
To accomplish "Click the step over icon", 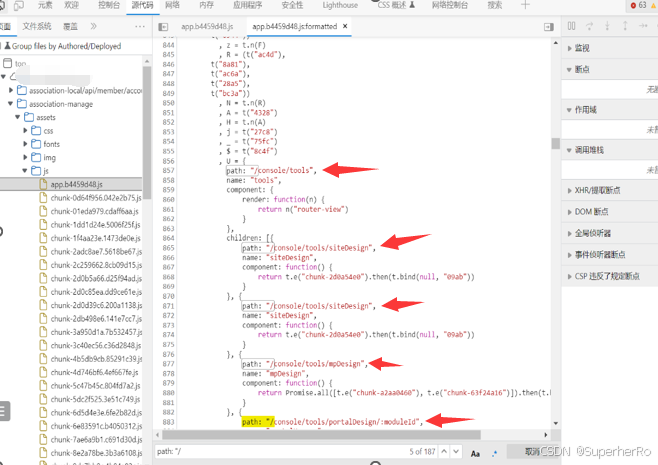I will tap(590, 26).
